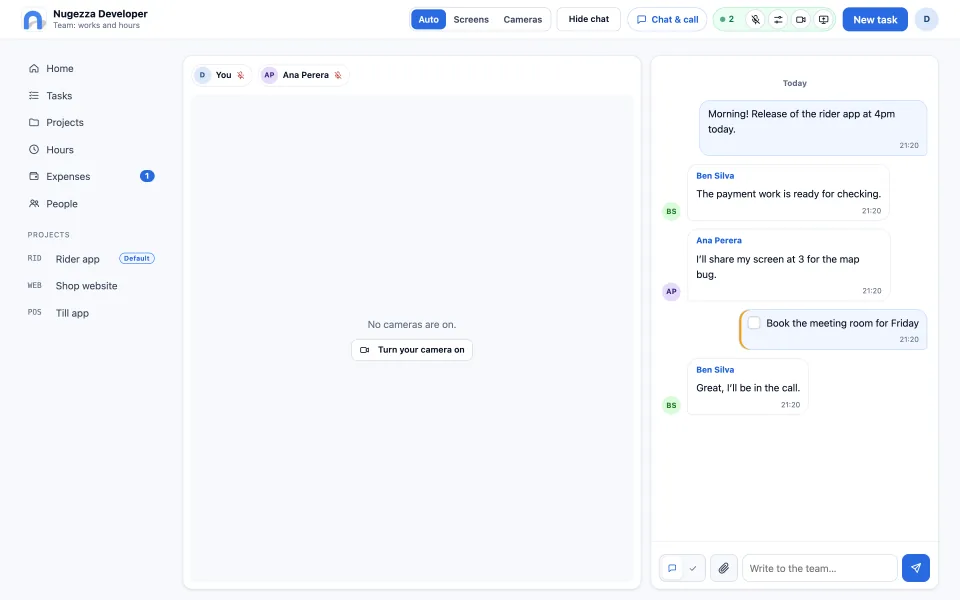Click 'The payment work is ready' message
Viewport: 960px width, 600px height.
(789, 194)
